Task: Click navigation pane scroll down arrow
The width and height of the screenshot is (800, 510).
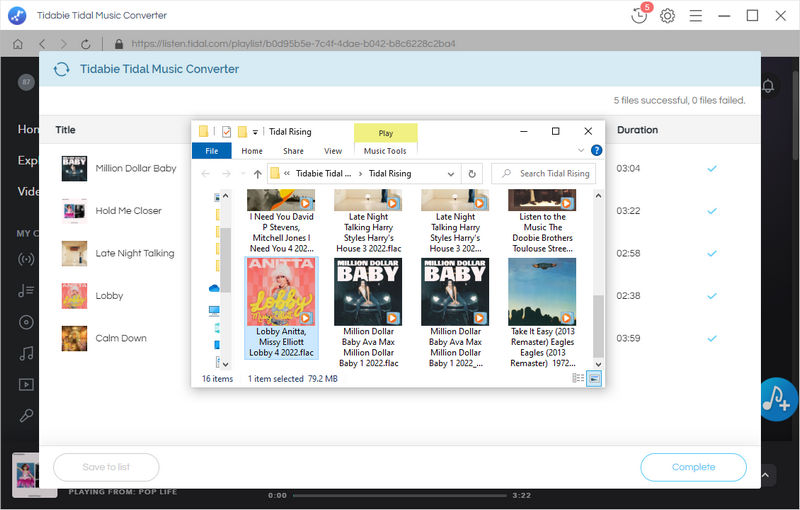Action: pos(226,364)
